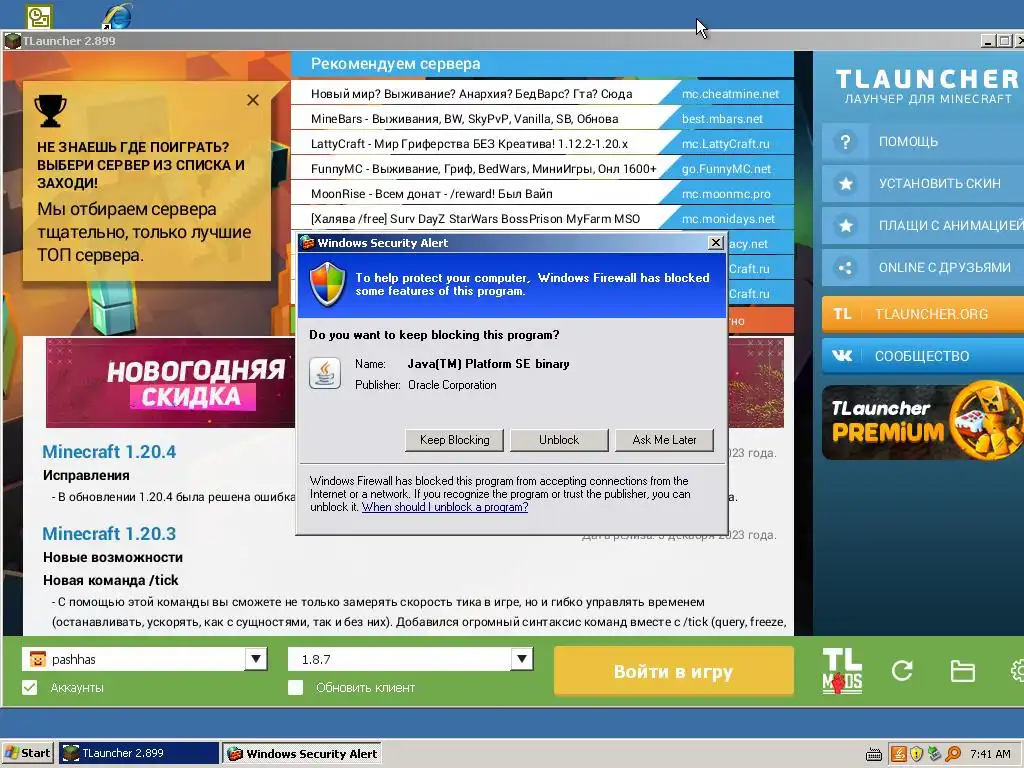This screenshot has height=768, width=1024.
Task: Click the safely remove hardware tray icon
Action: 934,754
